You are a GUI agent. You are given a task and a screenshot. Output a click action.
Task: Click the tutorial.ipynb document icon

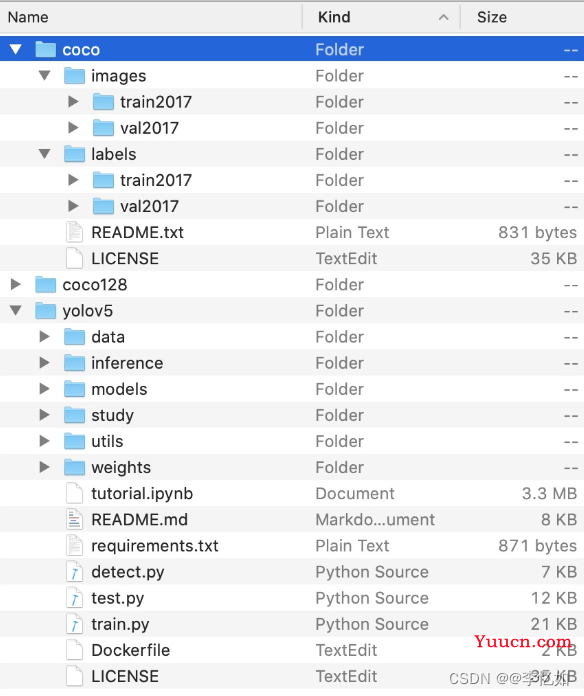(x=74, y=493)
